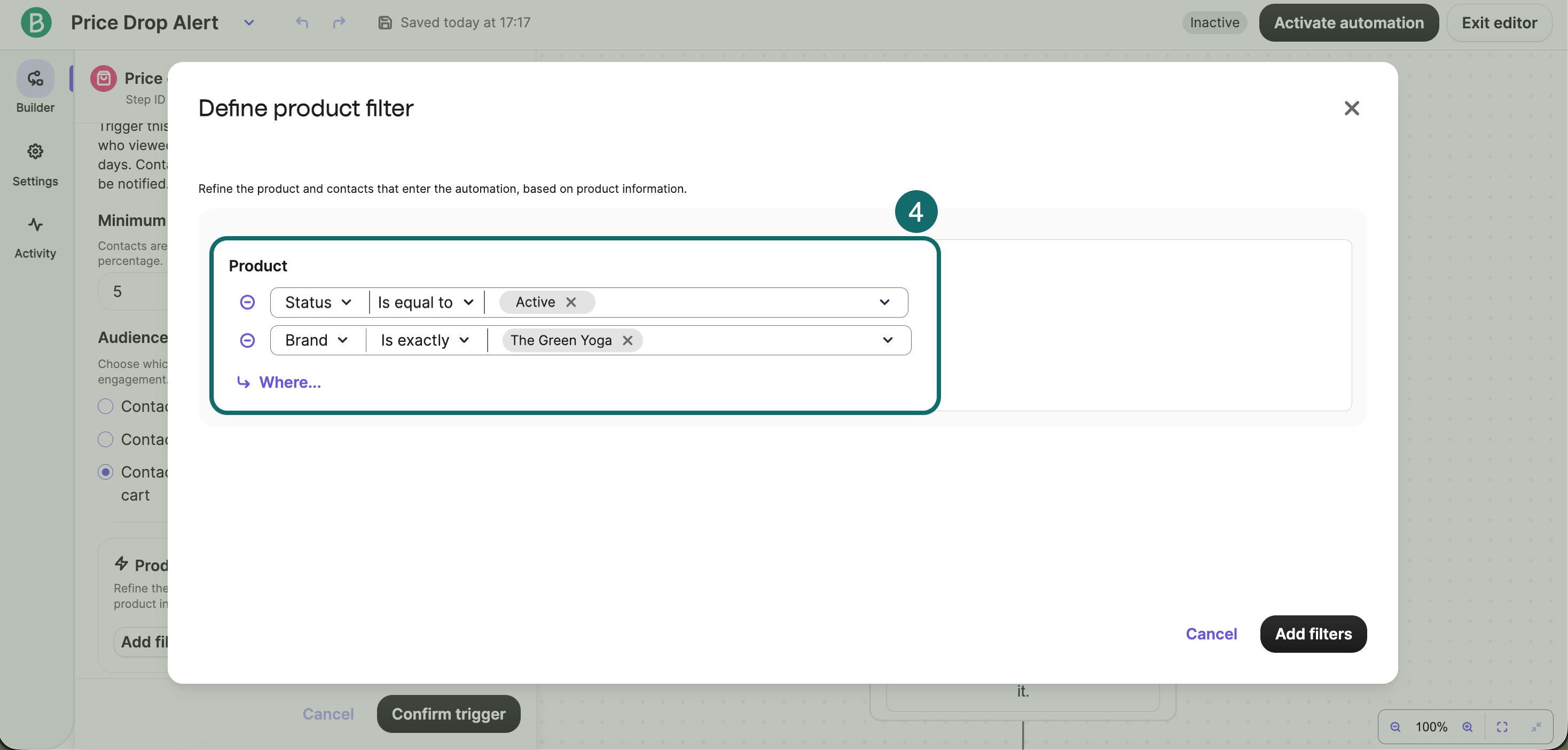Select the Contact cart radio option
Viewport: 1568px width, 750px height.
pyautogui.click(x=105, y=472)
